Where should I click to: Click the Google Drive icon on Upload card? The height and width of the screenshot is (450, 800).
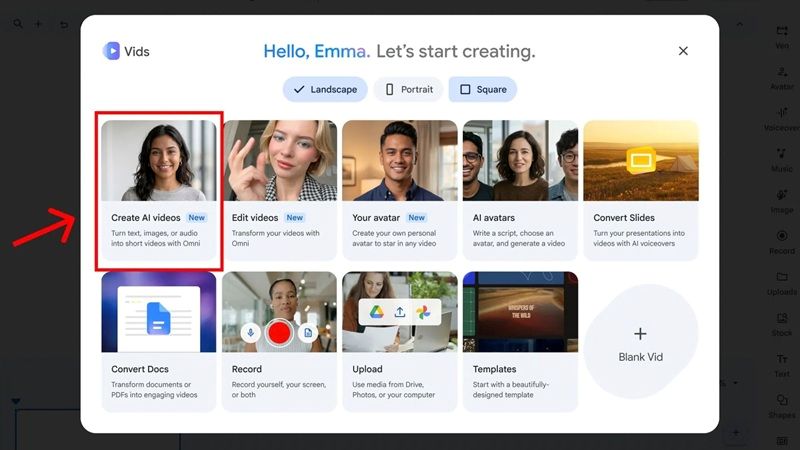(x=377, y=312)
